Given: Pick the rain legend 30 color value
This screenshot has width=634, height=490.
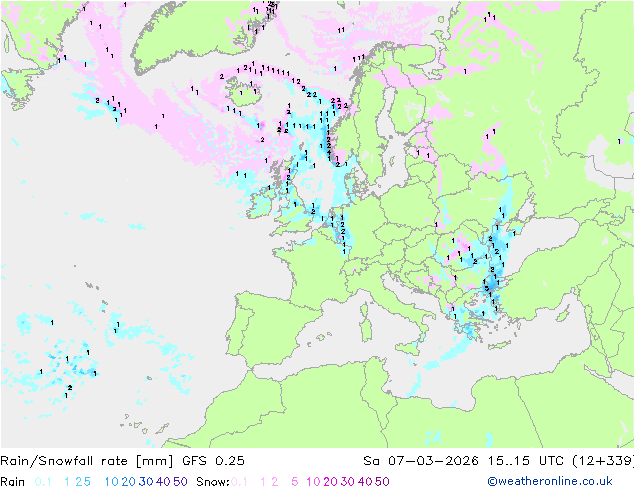Looking at the screenshot, I should click(146, 482).
